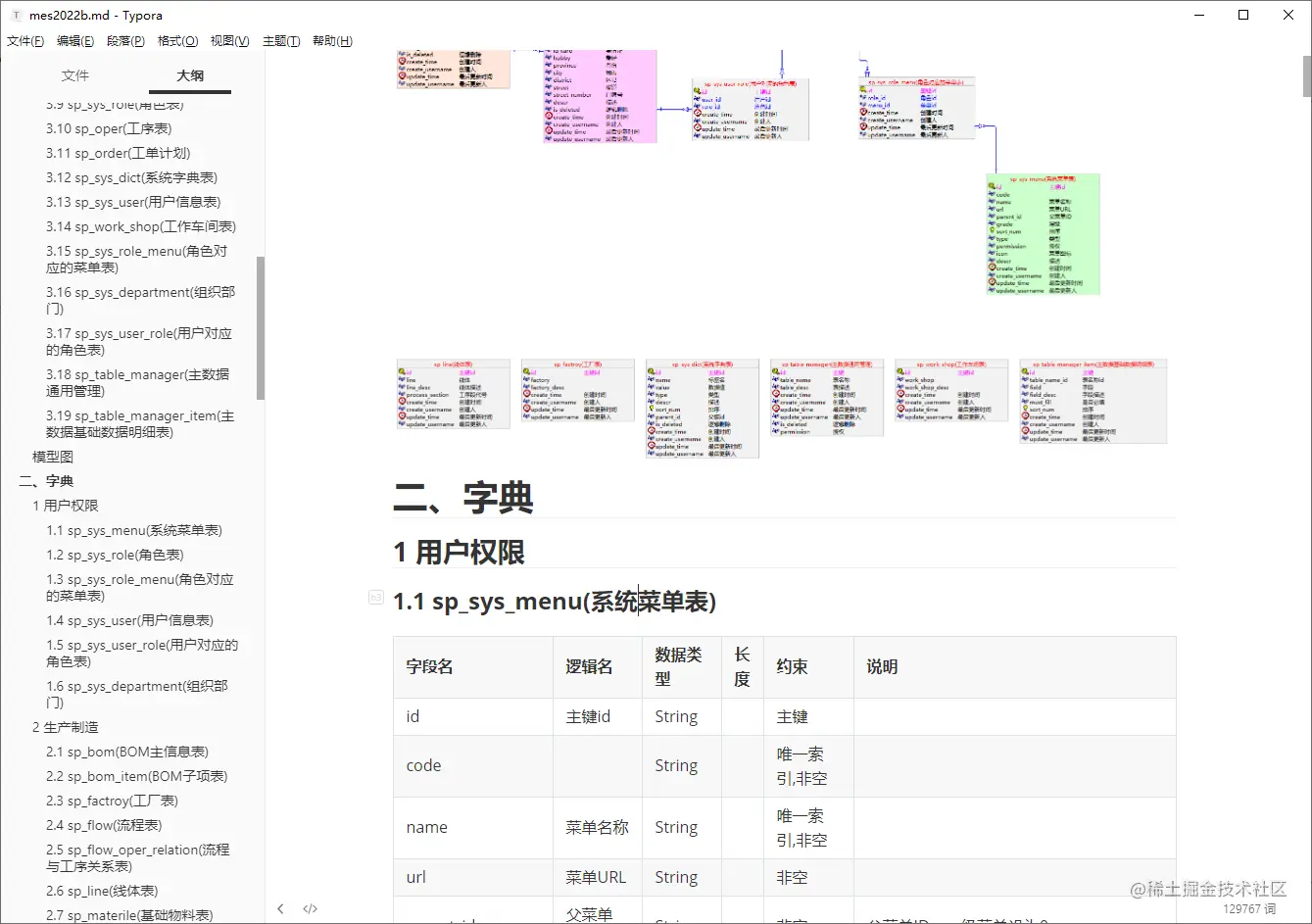1312x924 pixels.
Task: Open the 主题(T) menu
Action: coord(281,40)
